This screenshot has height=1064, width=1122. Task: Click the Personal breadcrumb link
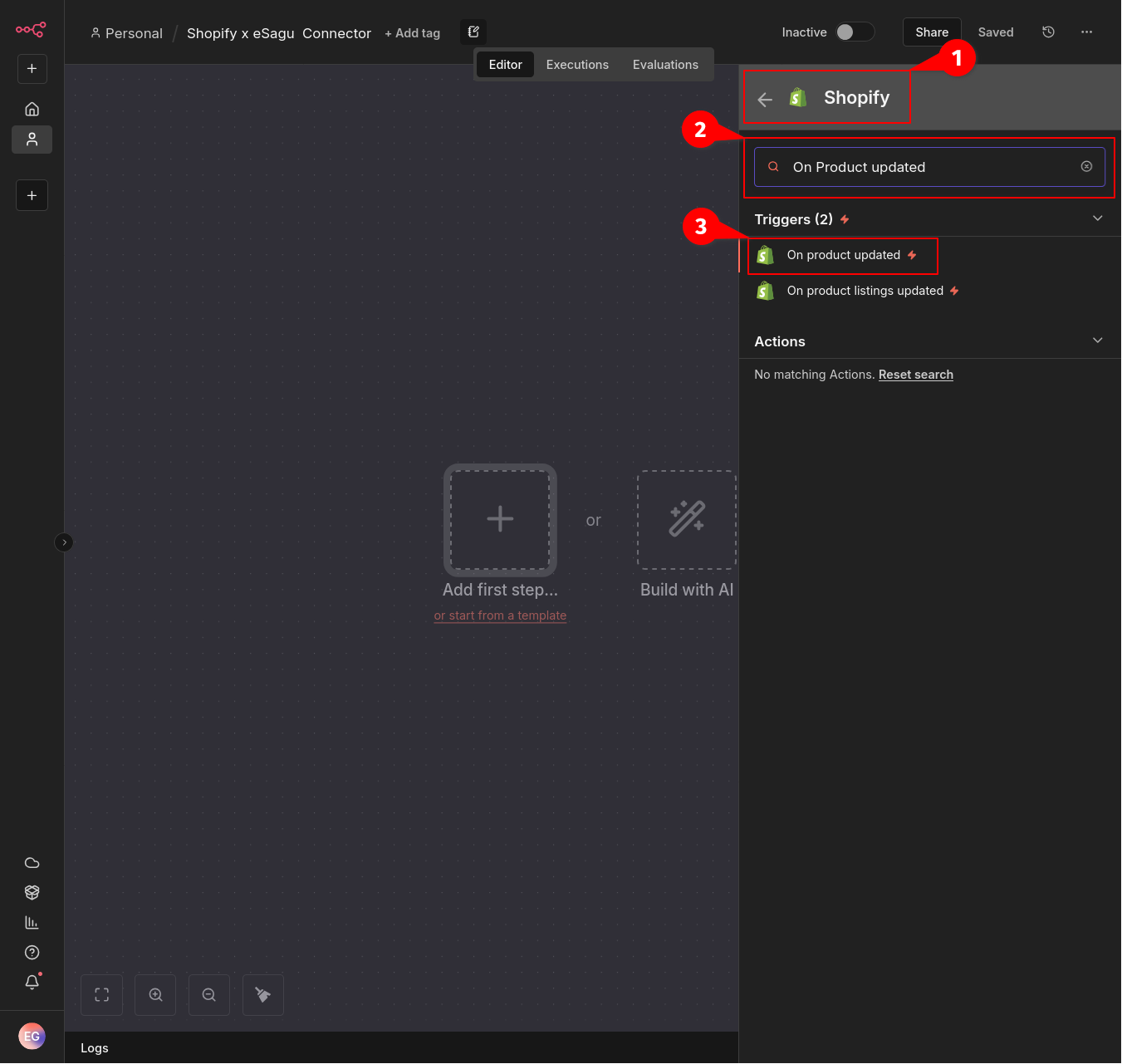(x=127, y=33)
